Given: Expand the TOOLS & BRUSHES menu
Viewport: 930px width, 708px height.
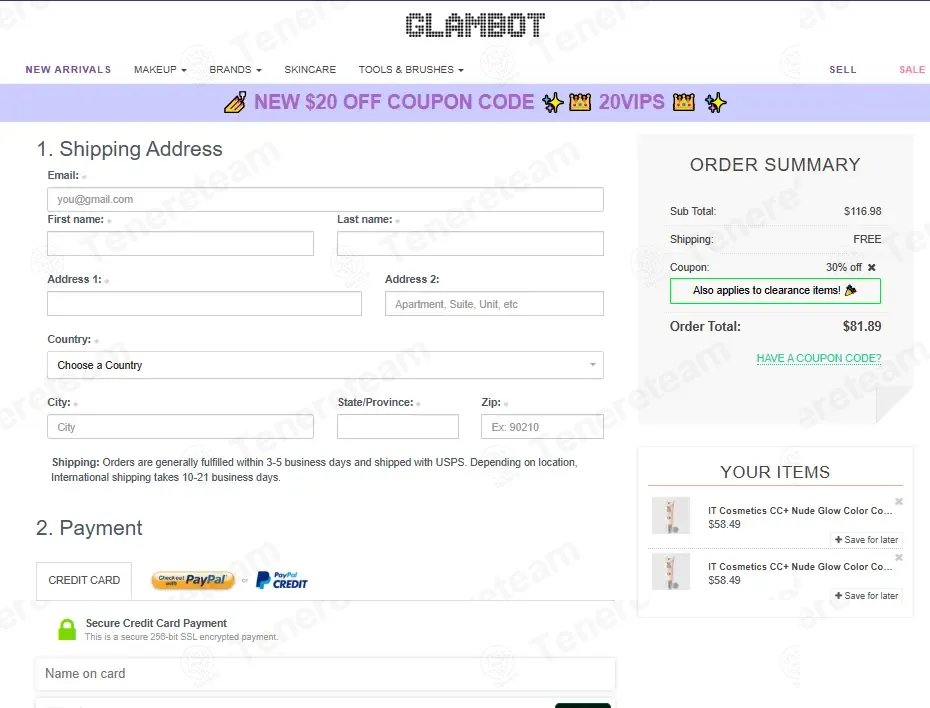Looking at the screenshot, I should click(411, 69).
